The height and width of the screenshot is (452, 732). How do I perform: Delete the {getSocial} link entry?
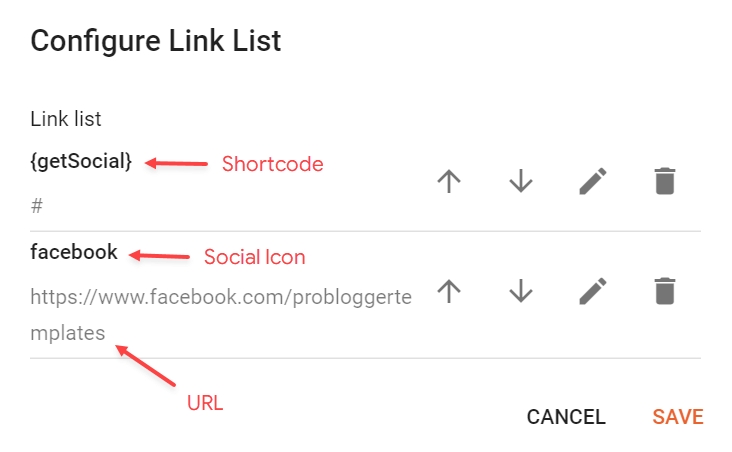coord(664,182)
